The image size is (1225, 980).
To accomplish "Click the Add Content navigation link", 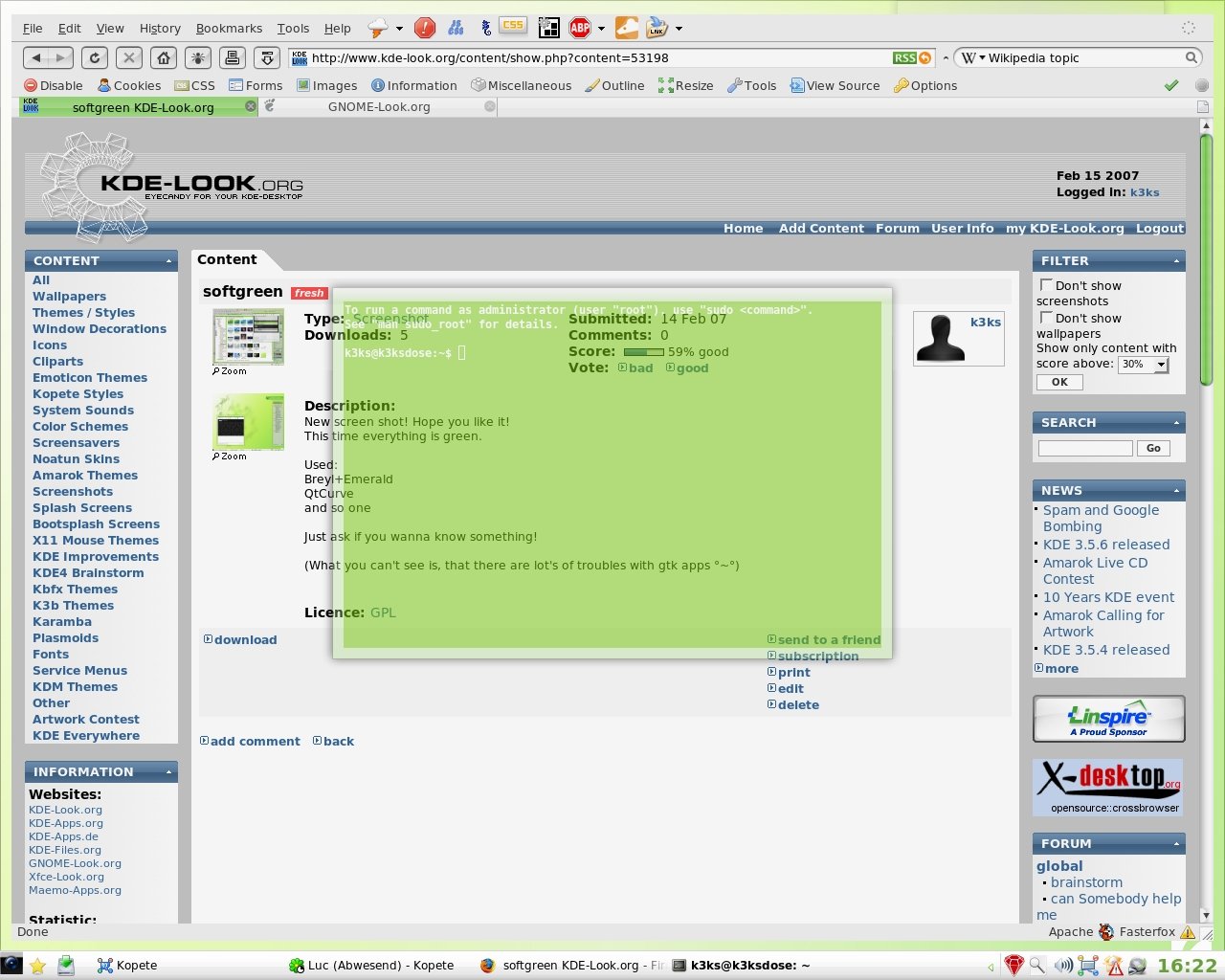I will point(821,228).
